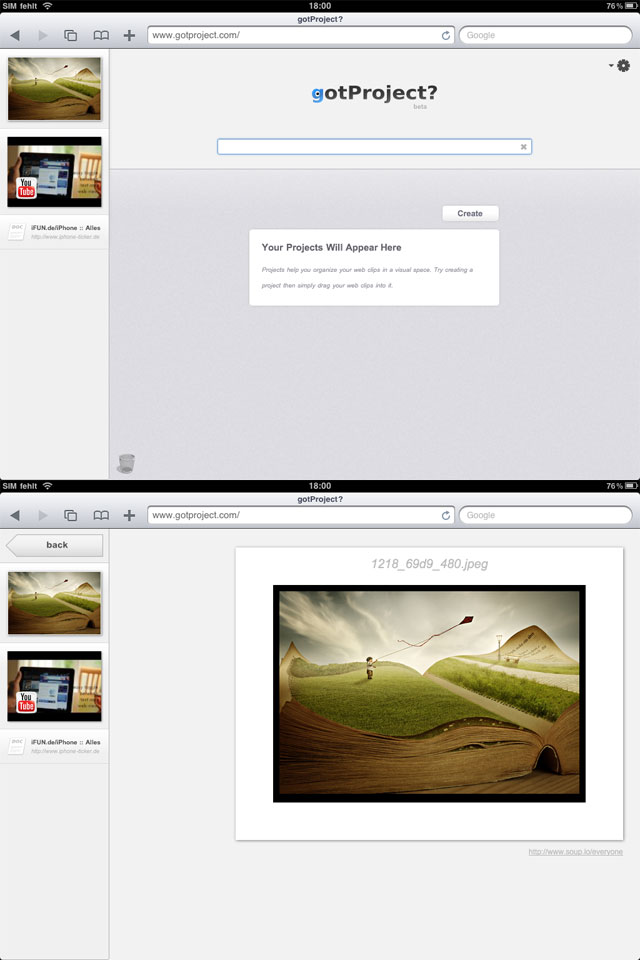Click filename 1218_69d9_480.jpeg title
This screenshot has height=960, width=640.
pyautogui.click(x=429, y=564)
